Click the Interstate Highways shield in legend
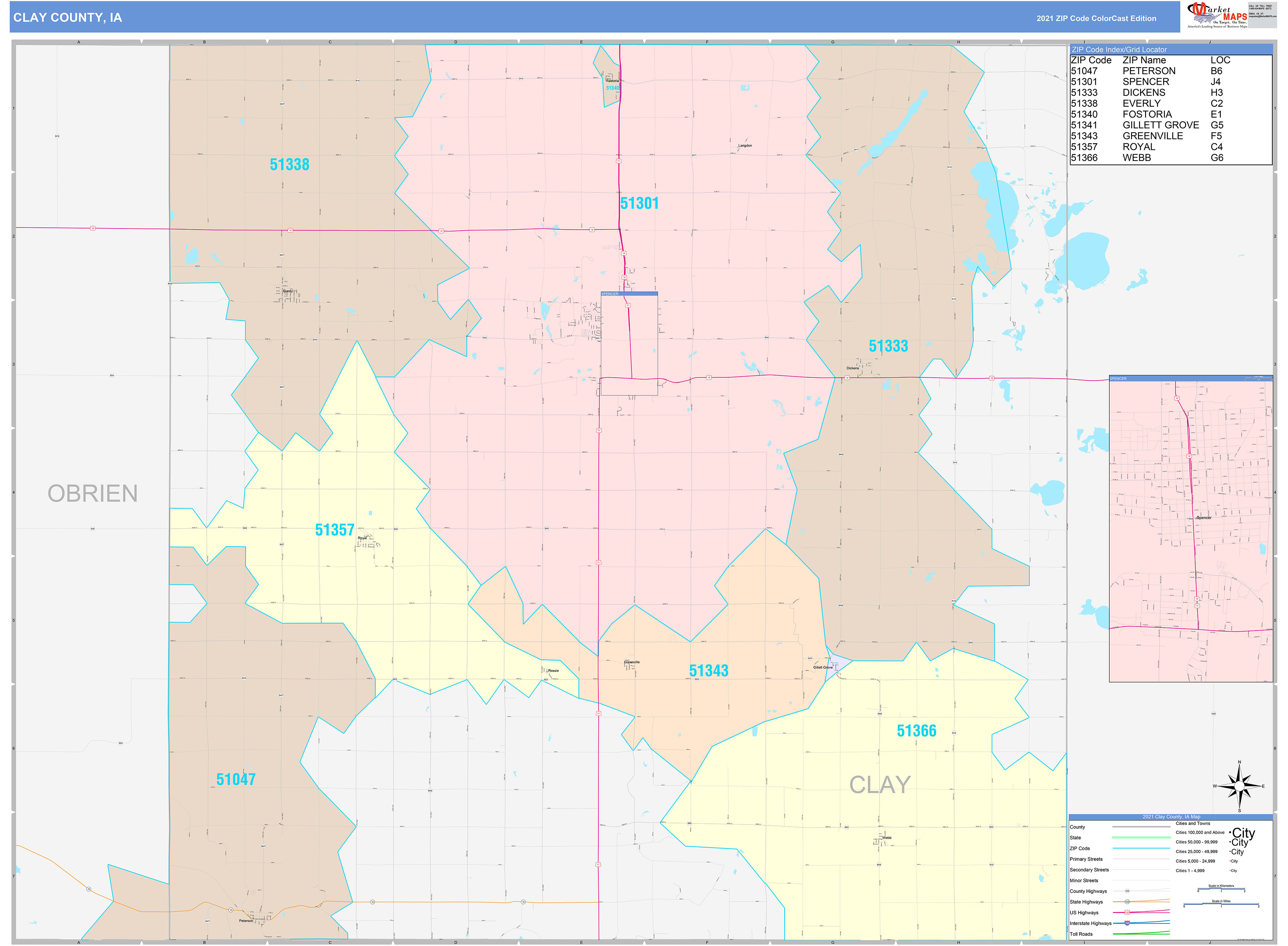This screenshot has height=946, width=1288. (x=1127, y=923)
